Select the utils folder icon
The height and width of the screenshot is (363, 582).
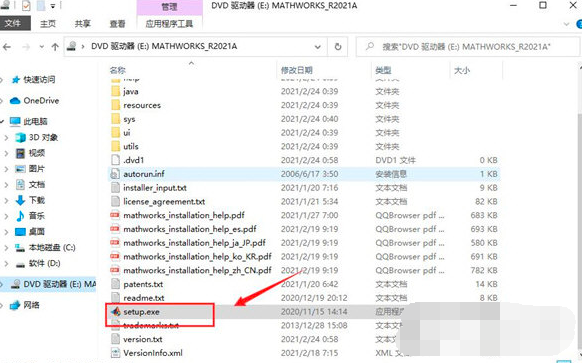(x=116, y=146)
